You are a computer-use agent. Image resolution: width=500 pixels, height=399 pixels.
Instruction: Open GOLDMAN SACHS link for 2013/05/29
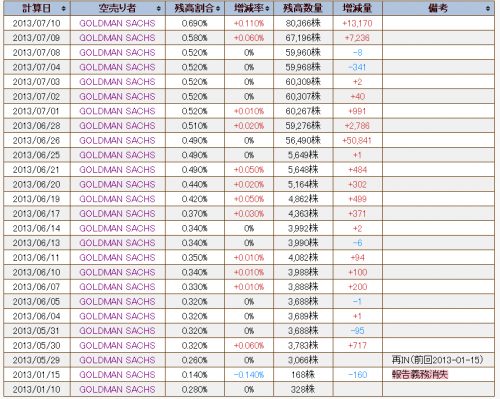[117, 360]
